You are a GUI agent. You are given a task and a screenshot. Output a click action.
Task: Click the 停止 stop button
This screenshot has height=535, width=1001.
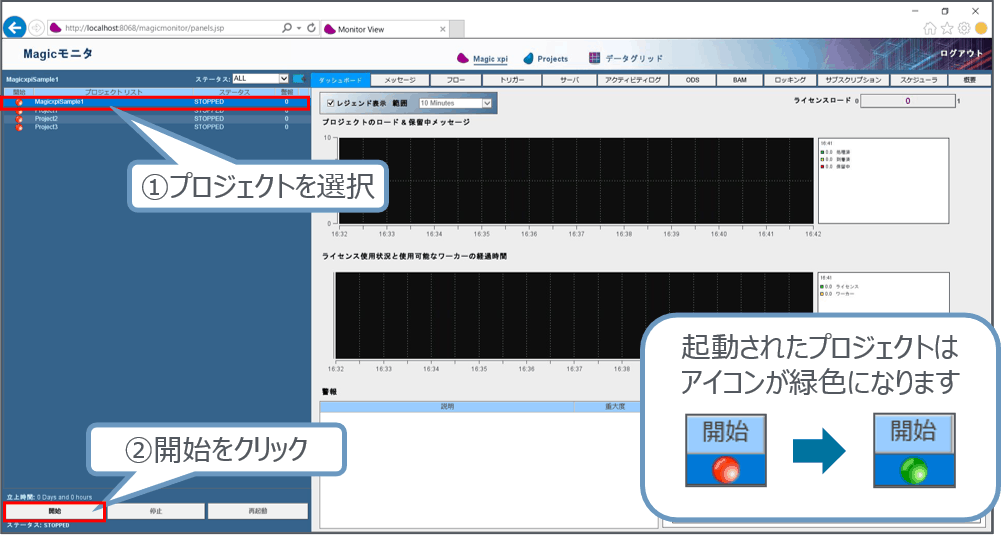156,511
